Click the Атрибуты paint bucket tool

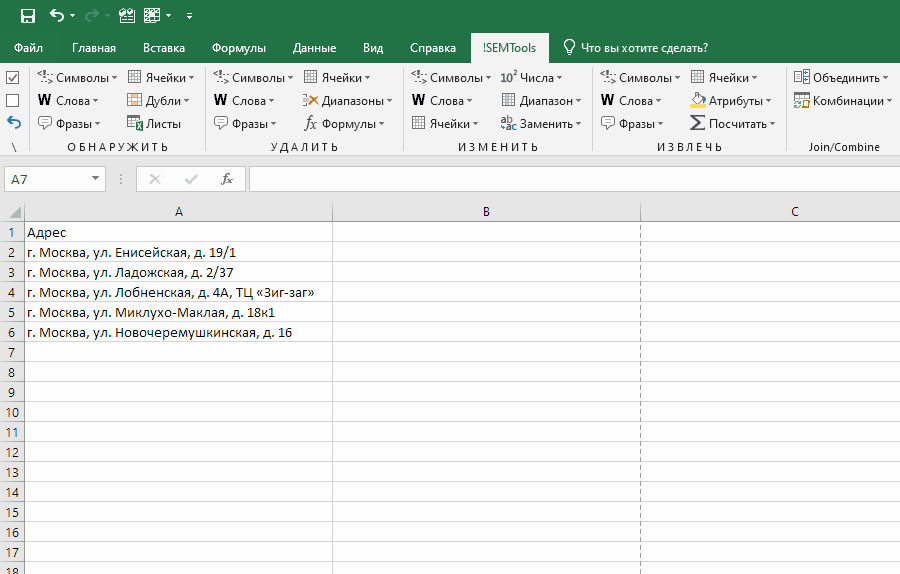(731, 101)
